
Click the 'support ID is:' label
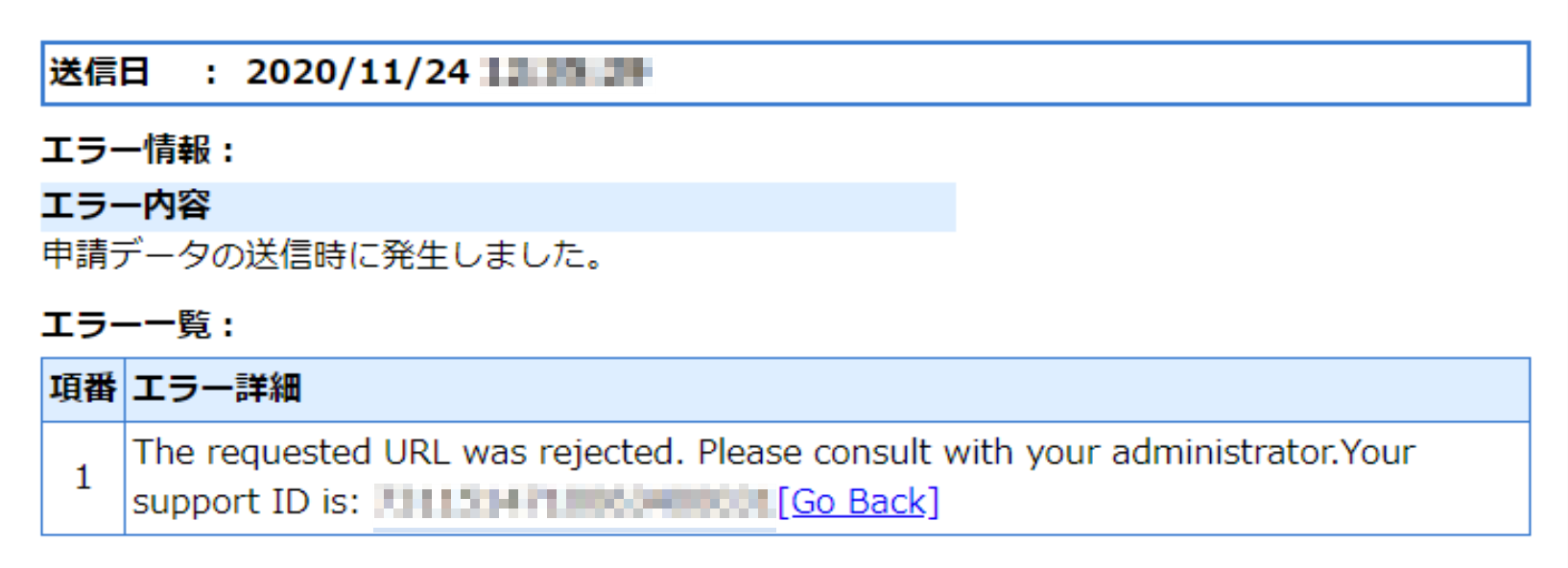point(247,502)
